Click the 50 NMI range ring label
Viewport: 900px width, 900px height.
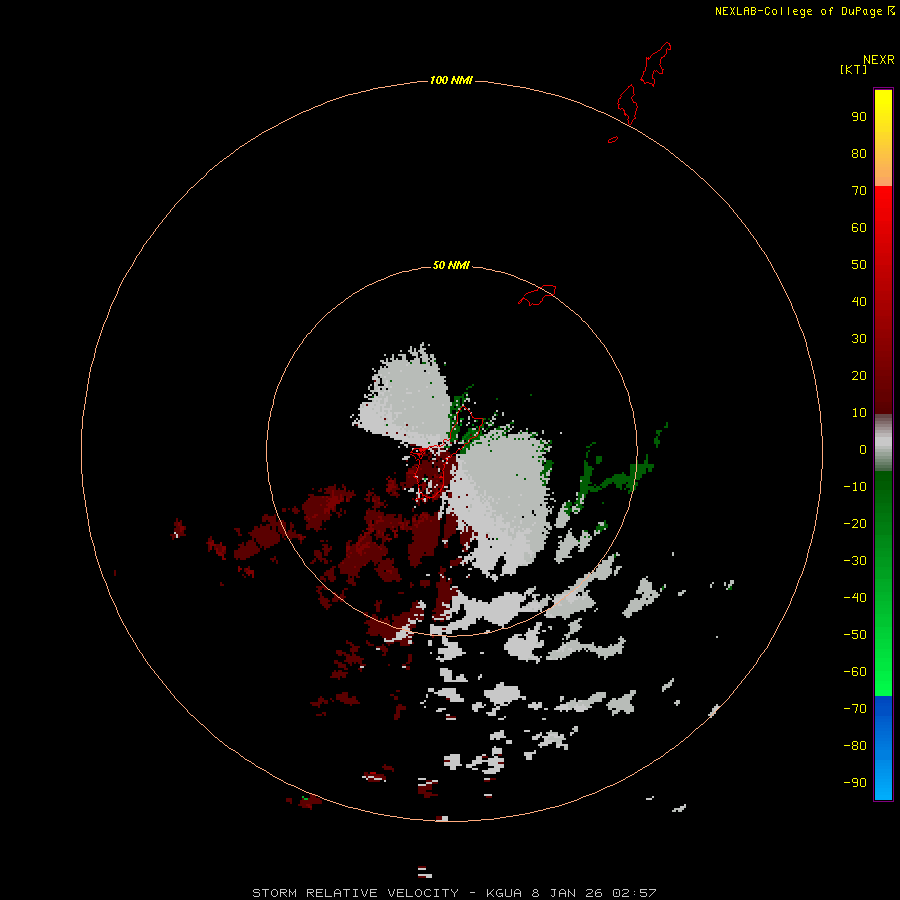451,265
